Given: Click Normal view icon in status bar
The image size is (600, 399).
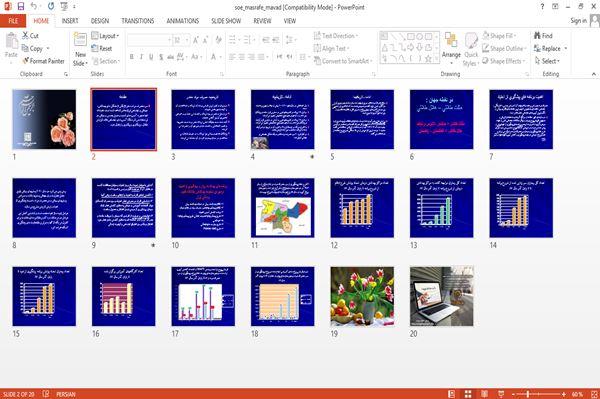Looking at the screenshot, I should 451,394.
